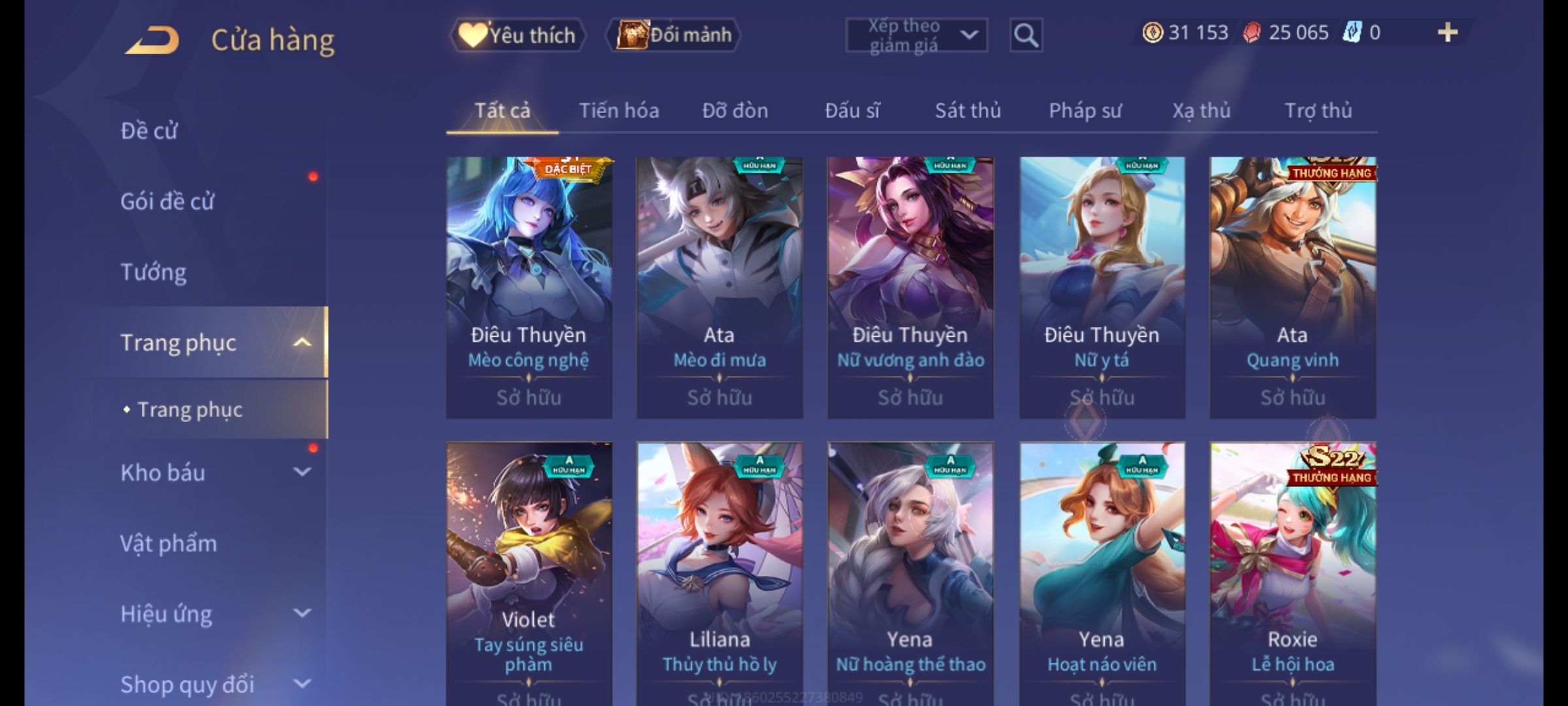Click the red ruby currency icon
Screen dimensions: 1568x706
pos(1252,33)
